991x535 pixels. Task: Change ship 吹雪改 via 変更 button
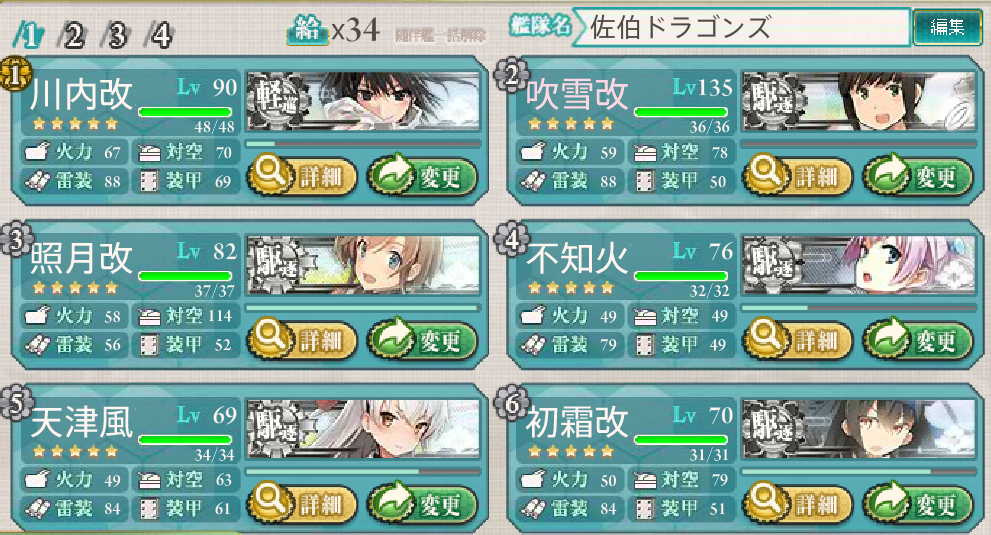[918, 175]
